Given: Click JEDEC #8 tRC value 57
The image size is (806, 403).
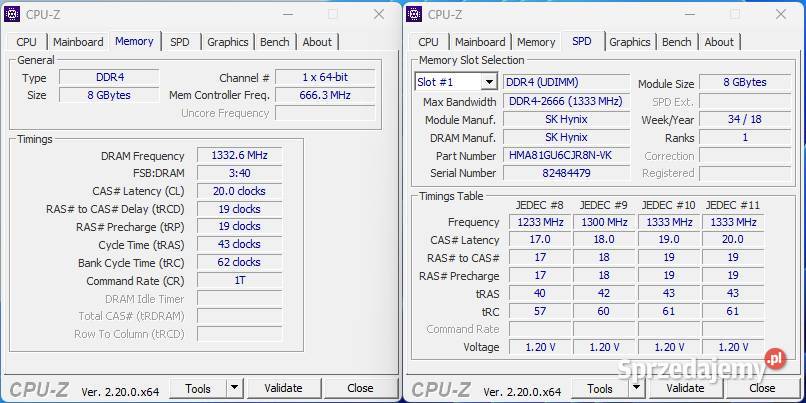Looking at the screenshot, I should pos(540,311).
